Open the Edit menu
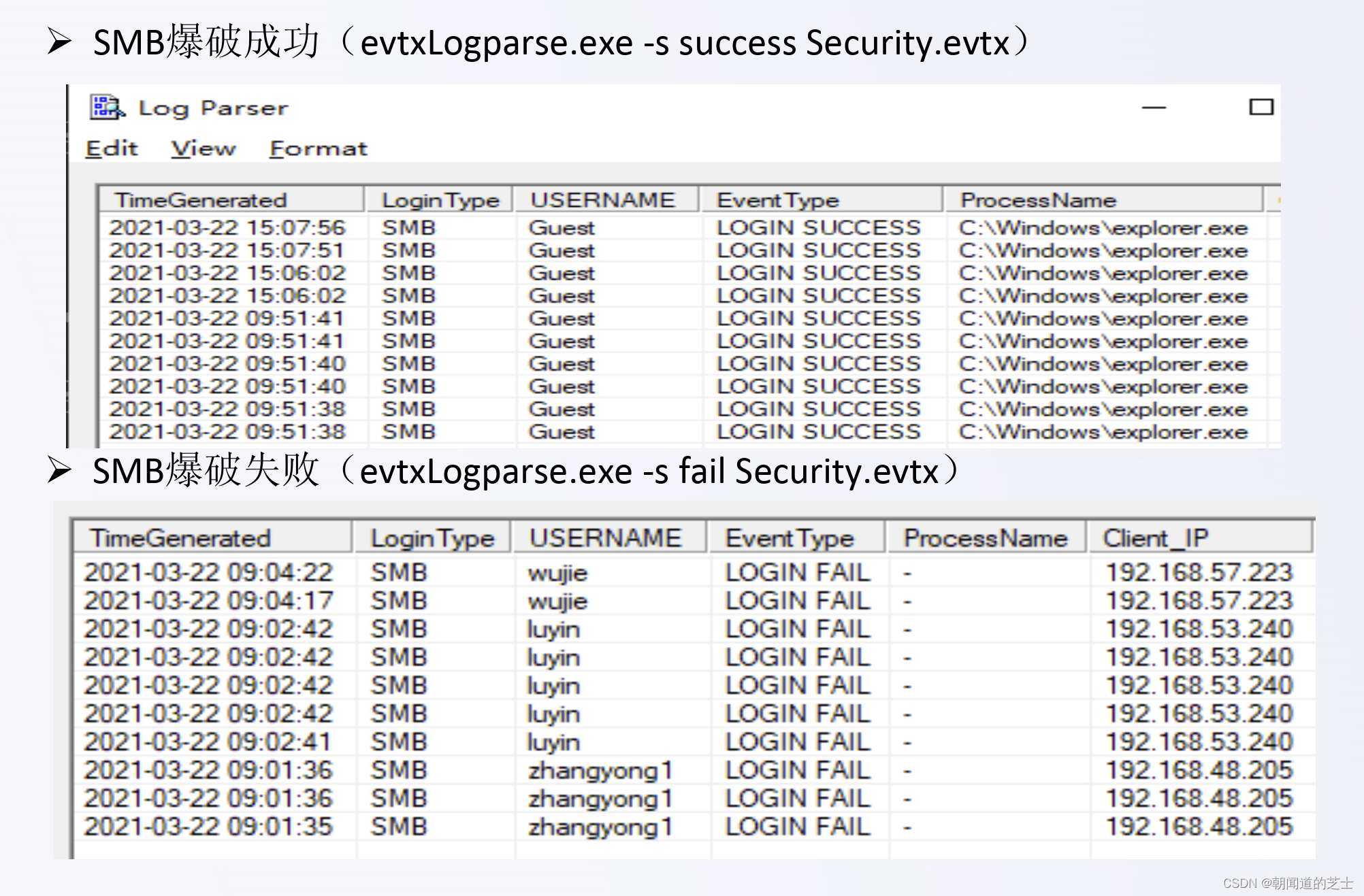The height and width of the screenshot is (896, 1364). click(112, 148)
